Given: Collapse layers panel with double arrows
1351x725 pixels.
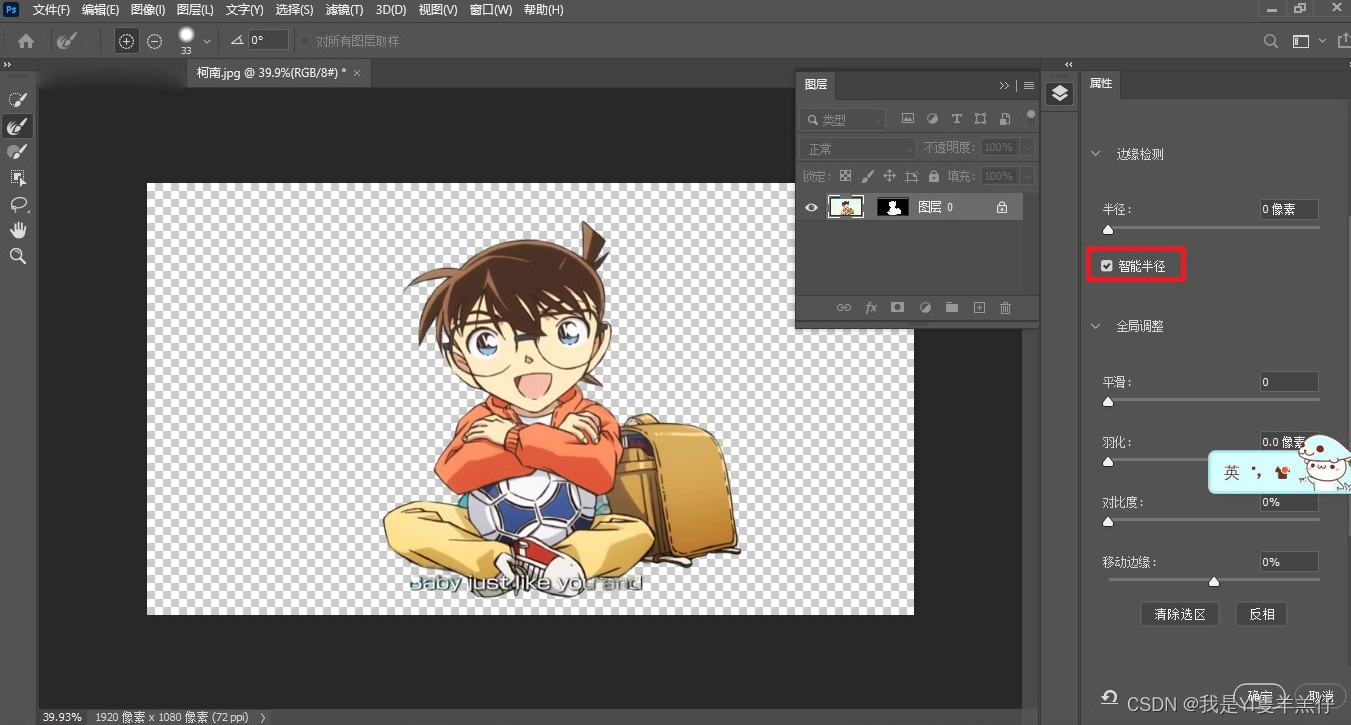Looking at the screenshot, I should click(1005, 85).
